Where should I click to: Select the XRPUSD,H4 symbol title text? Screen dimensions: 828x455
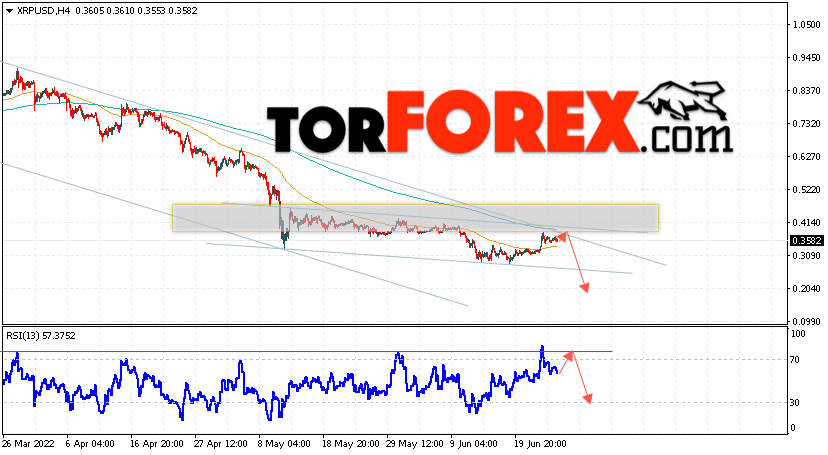pyautogui.click(x=44, y=11)
